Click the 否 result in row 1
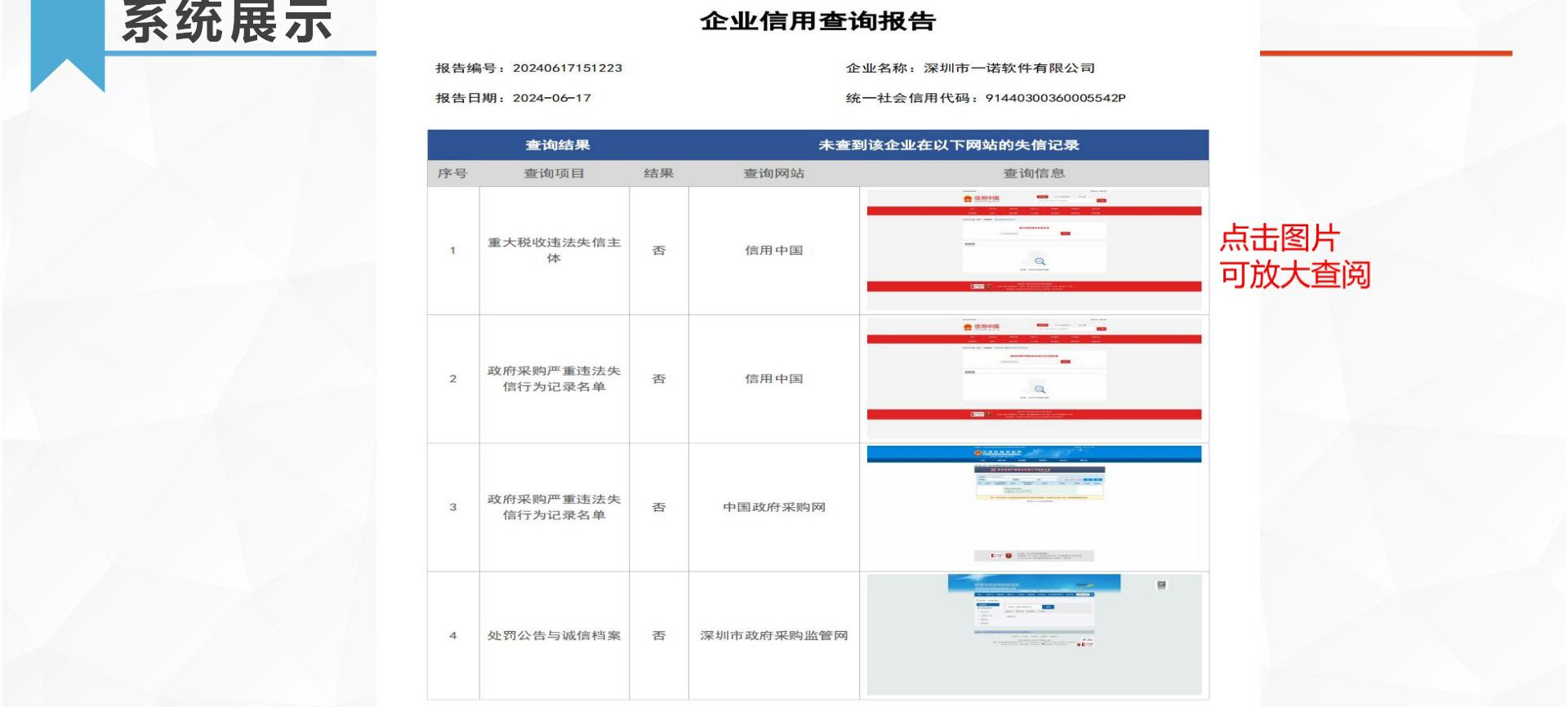This screenshot has width=1568, height=707. click(659, 251)
